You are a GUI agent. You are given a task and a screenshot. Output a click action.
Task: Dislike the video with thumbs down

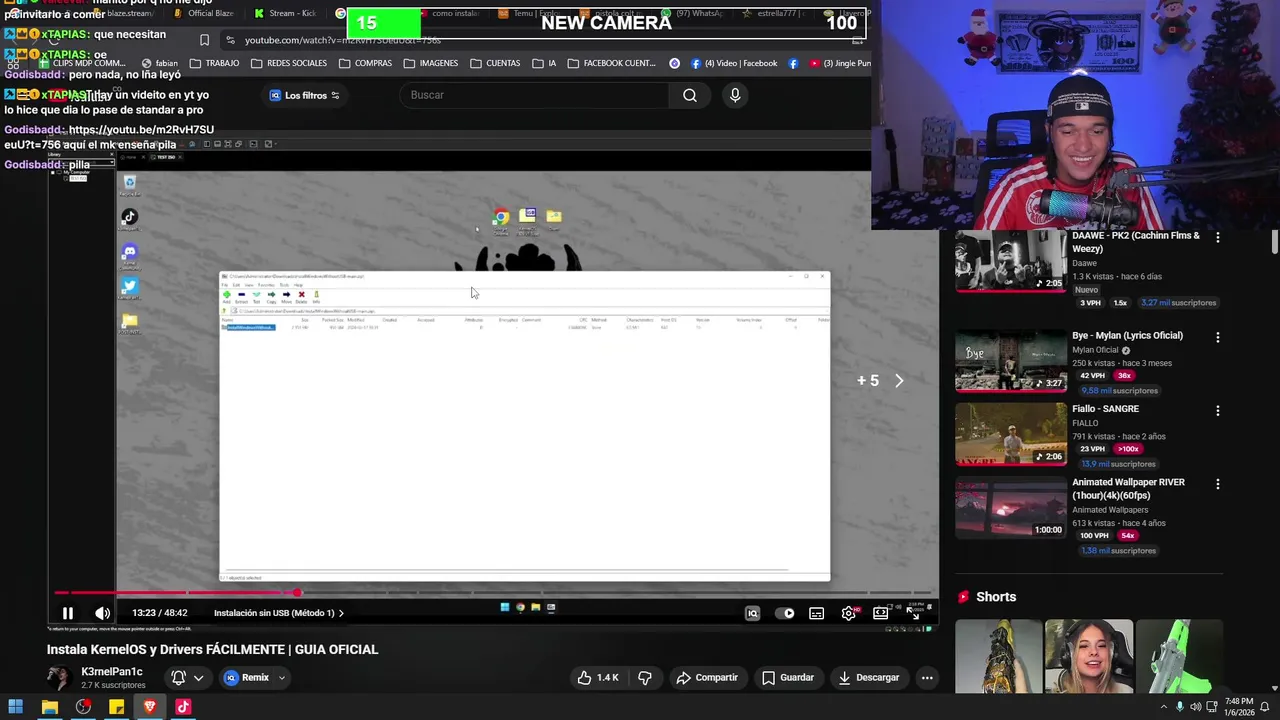(x=645, y=678)
